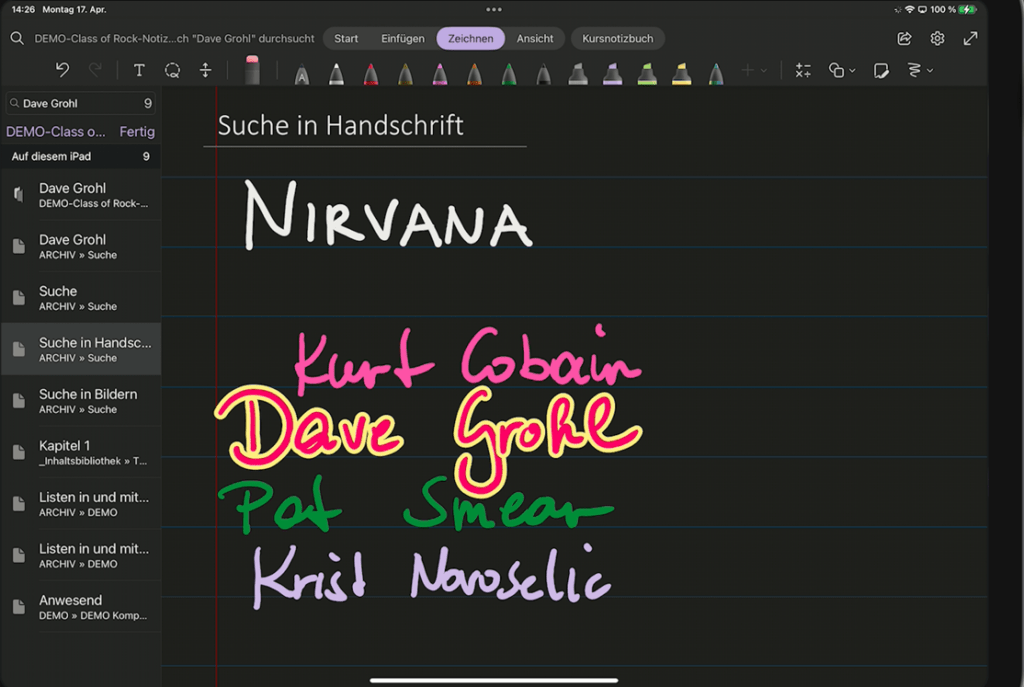Open the Anwesend result
This screenshot has height=687, width=1024.
[81, 607]
